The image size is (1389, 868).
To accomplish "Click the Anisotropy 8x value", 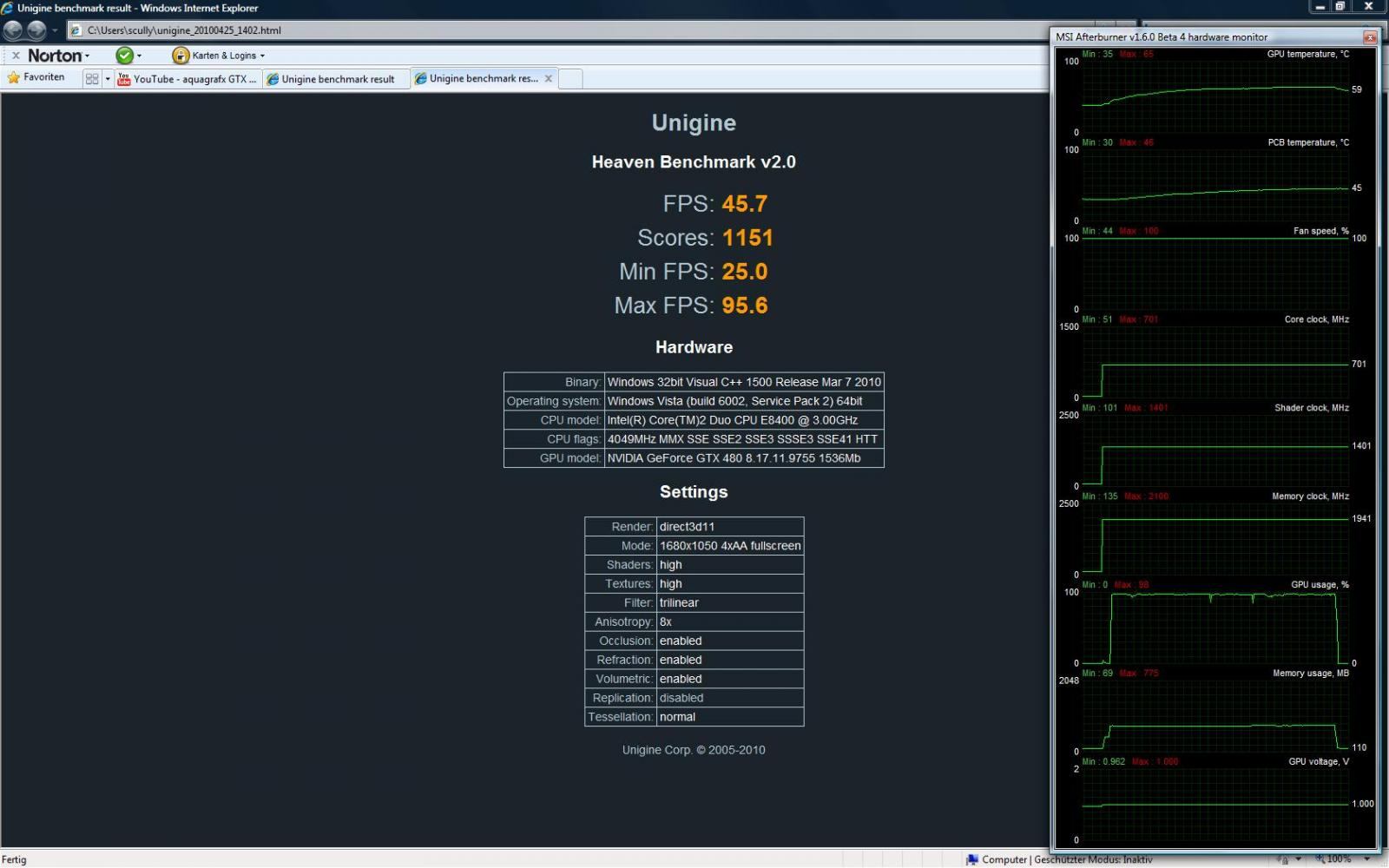I will pos(730,622).
